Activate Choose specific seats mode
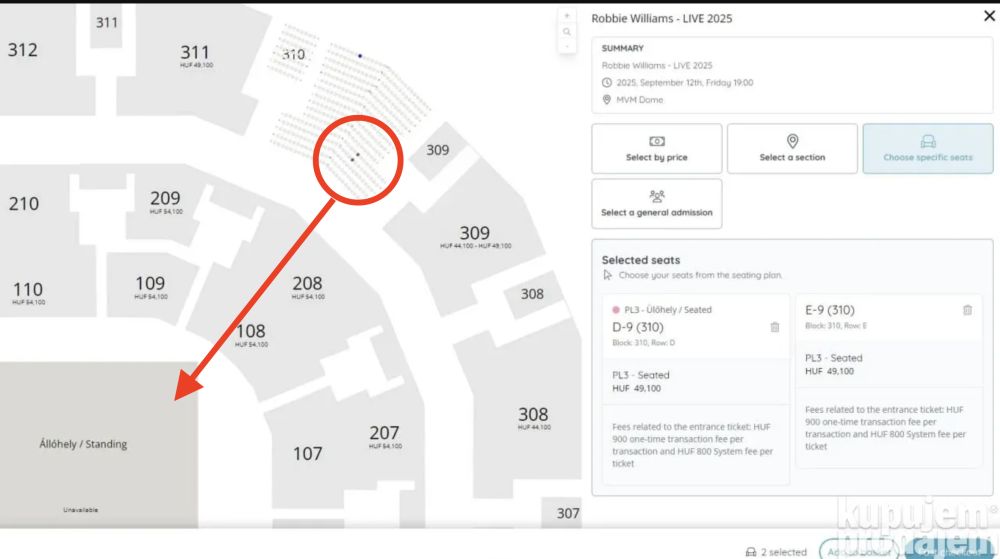The height and width of the screenshot is (559, 1000). coord(927,149)
